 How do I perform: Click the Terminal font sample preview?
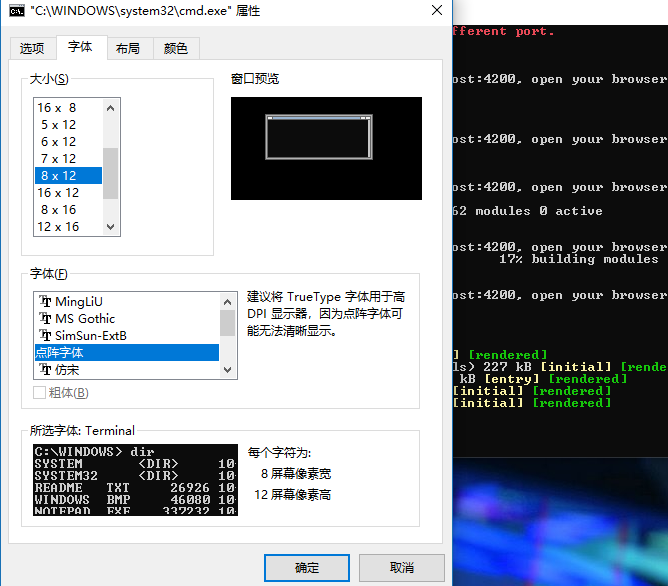135,480
